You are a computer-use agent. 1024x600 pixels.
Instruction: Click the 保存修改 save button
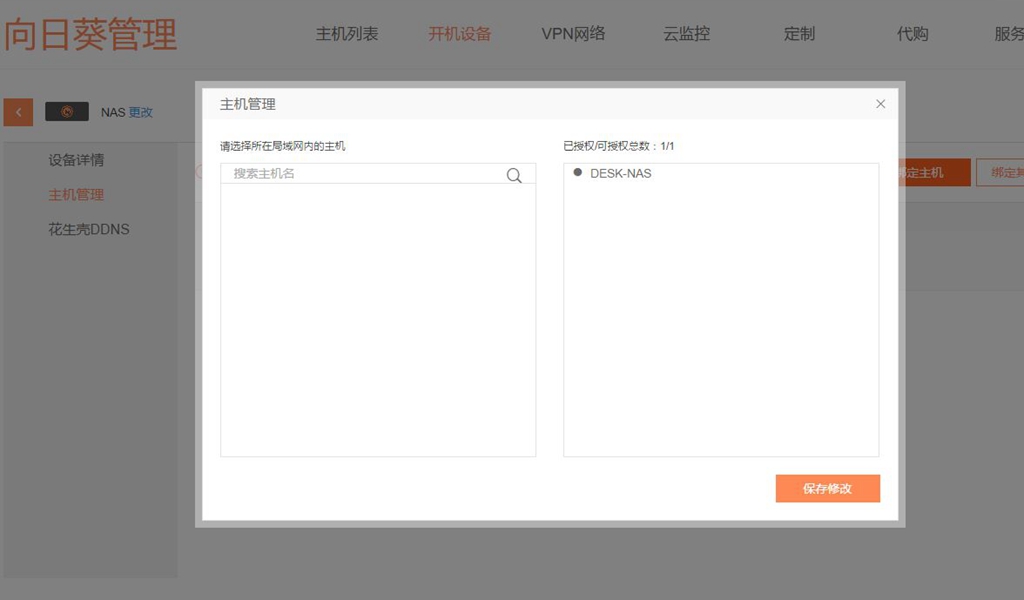(x=827, y=488)
